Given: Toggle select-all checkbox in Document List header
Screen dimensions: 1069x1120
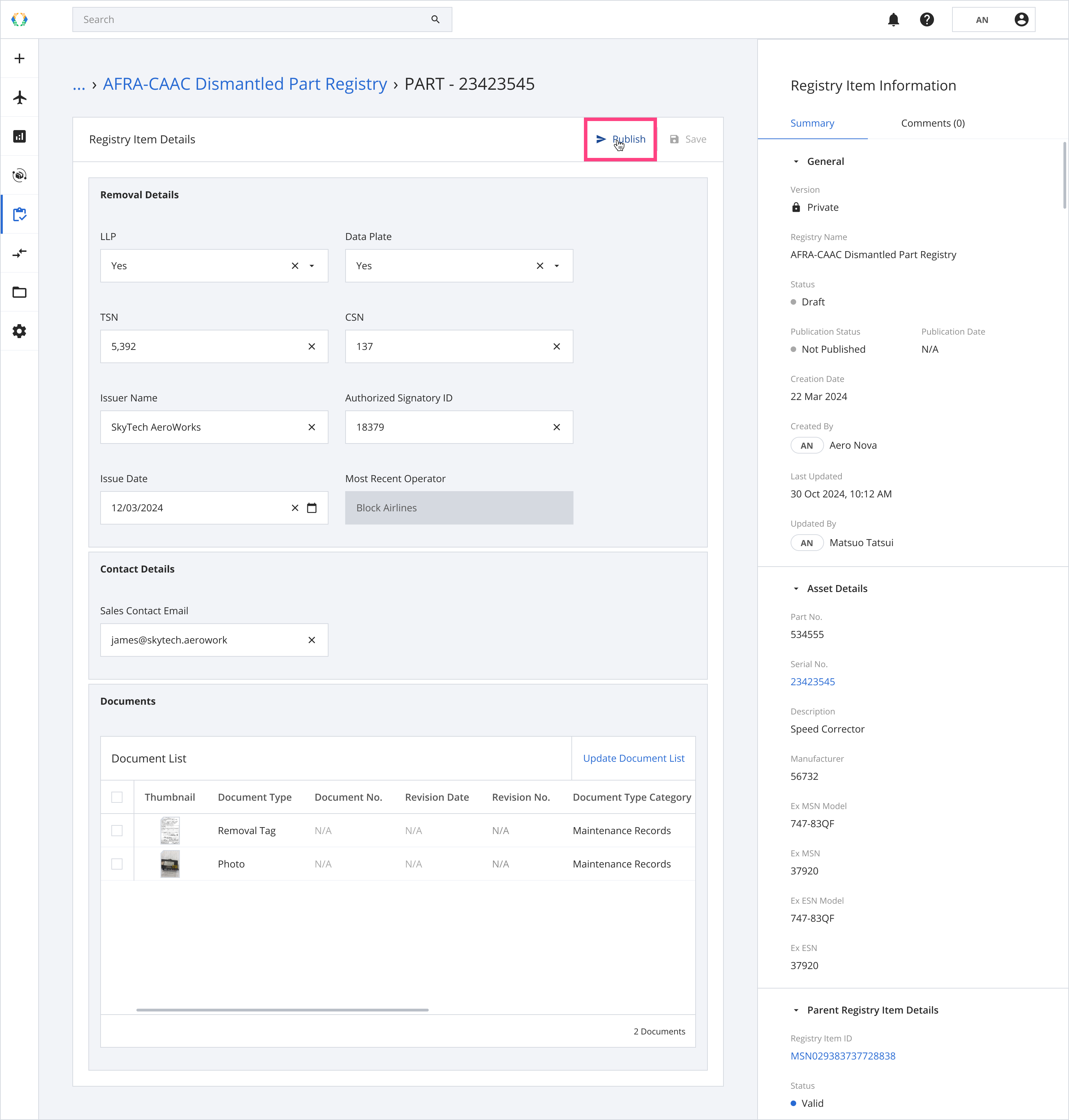Looking at the screenshot, I should [x=117, y=797].
